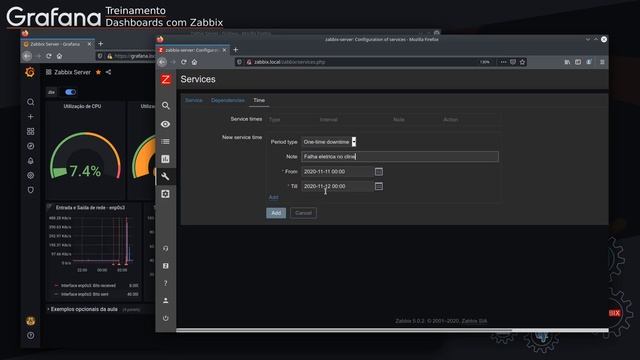Click the horizontal scrollbar at the window bottom

coord(344,330)
